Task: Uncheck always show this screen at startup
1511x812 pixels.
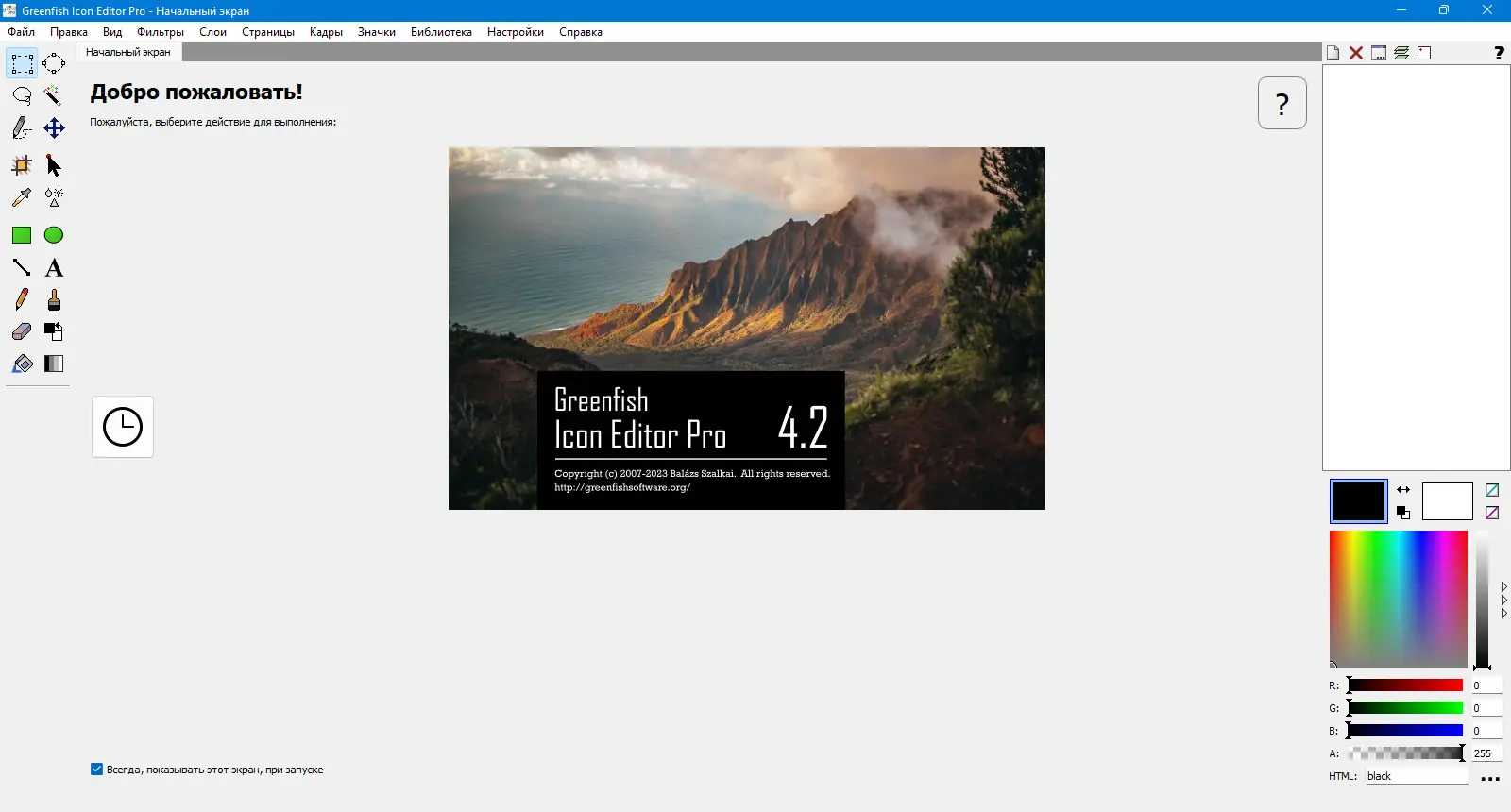Action: pos(96,770)
